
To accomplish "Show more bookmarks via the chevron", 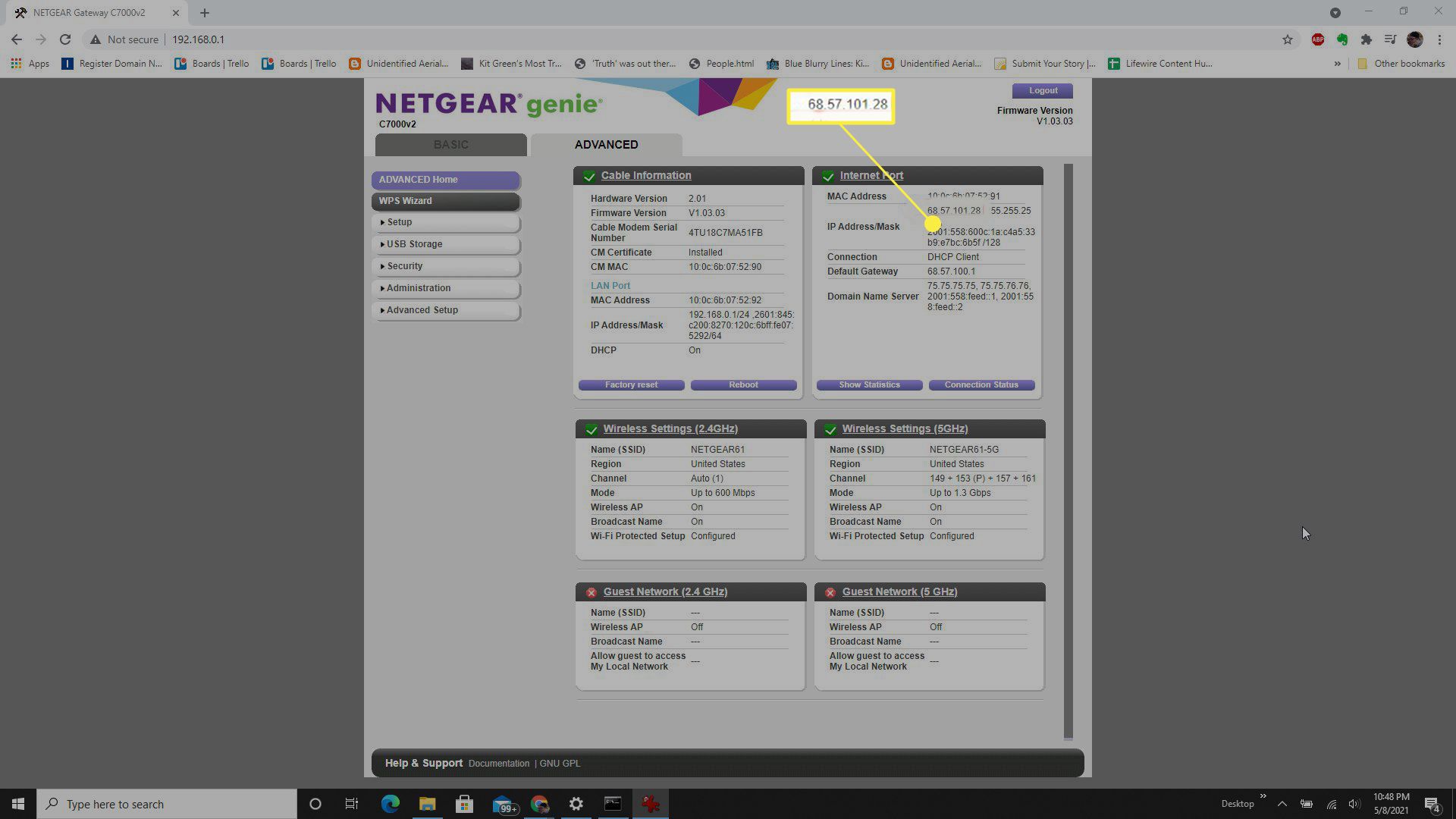I will 1337,64.
